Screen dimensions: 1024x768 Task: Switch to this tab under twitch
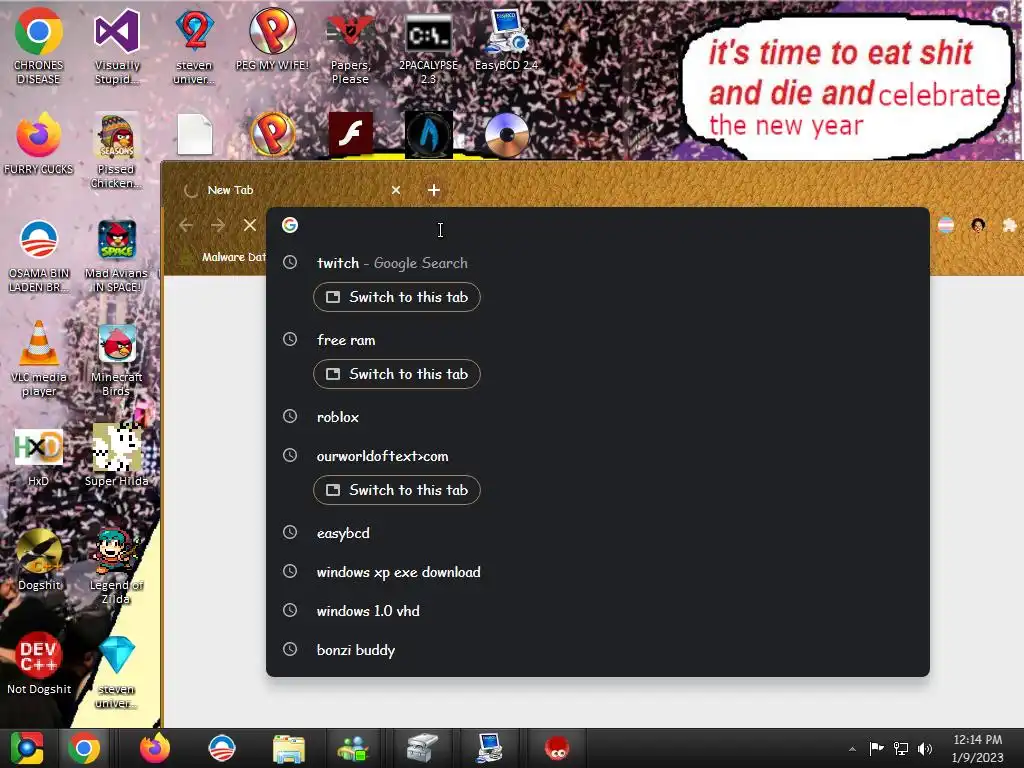pos(396,297)
